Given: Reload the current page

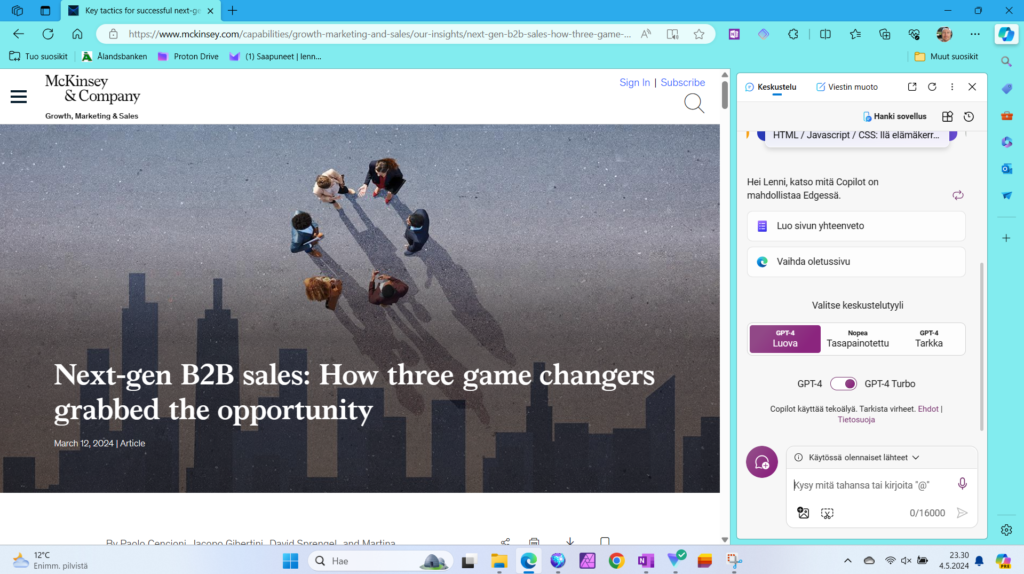Looking at the screenshot, I should click(48, 34).
